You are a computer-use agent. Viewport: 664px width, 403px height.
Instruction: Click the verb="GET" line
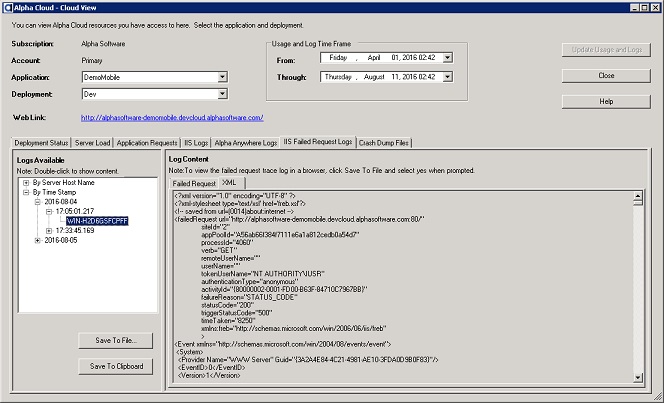(219, 250)
